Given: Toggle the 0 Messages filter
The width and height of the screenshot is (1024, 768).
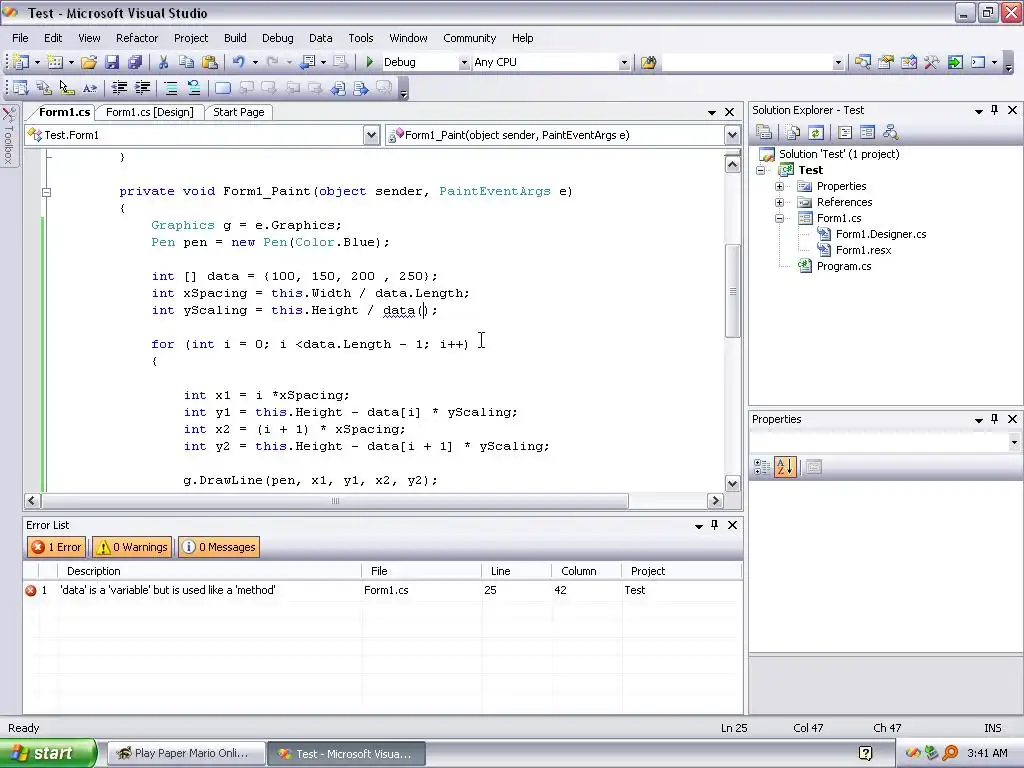Looking at the screenshot, I should coord(219,547).
